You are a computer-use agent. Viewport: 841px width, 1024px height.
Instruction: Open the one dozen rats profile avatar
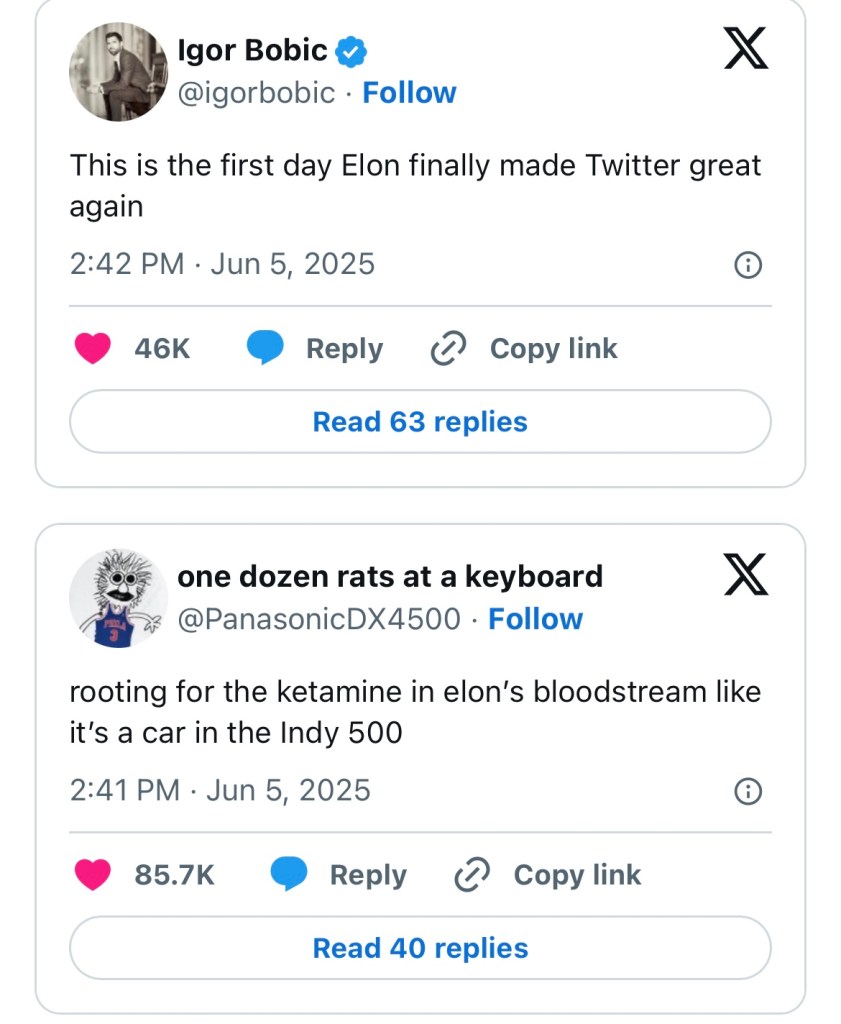[x=117, y=598]
